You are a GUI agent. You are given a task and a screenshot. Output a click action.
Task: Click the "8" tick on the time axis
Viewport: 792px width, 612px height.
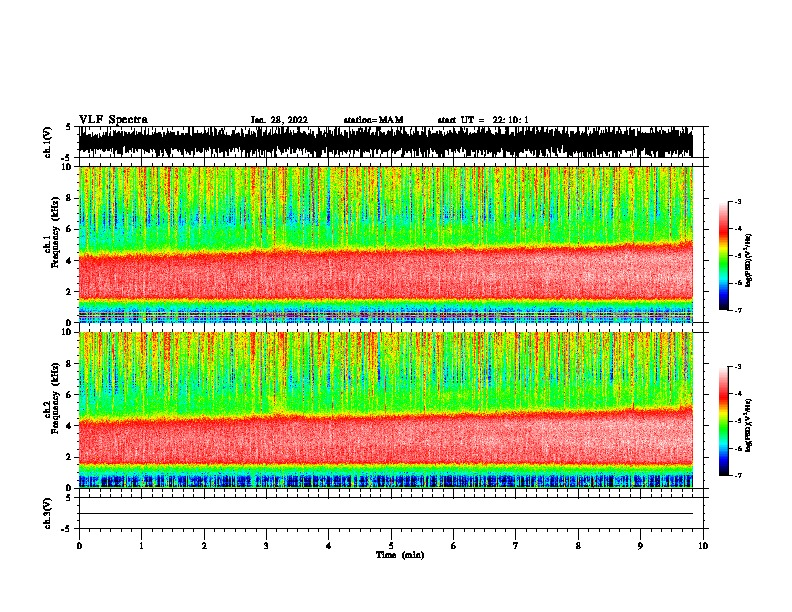578,546
